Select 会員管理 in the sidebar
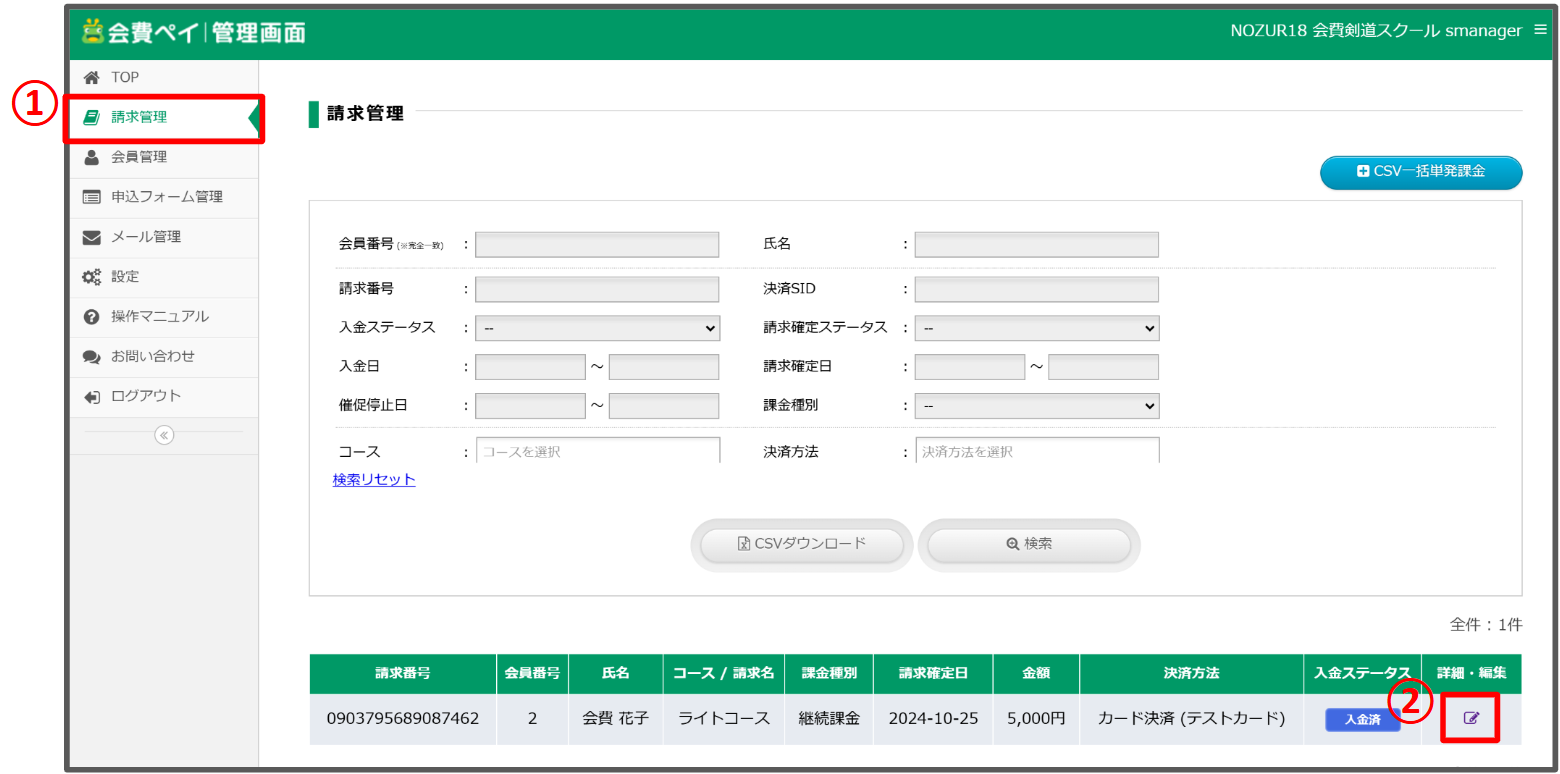This screenshot has height=774, width=1560. coord(139,157)
